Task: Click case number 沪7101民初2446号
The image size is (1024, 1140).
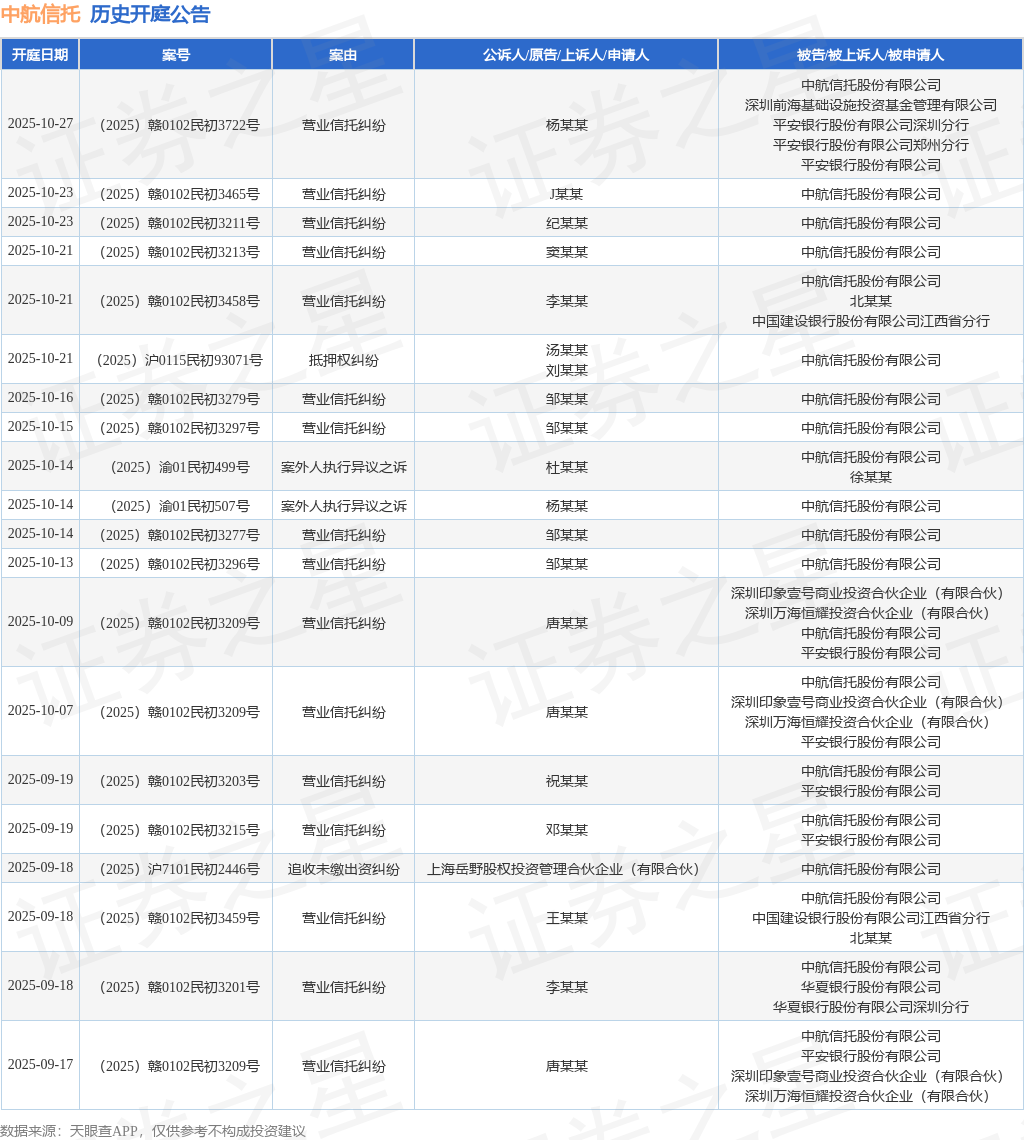Action: [180, 869]
